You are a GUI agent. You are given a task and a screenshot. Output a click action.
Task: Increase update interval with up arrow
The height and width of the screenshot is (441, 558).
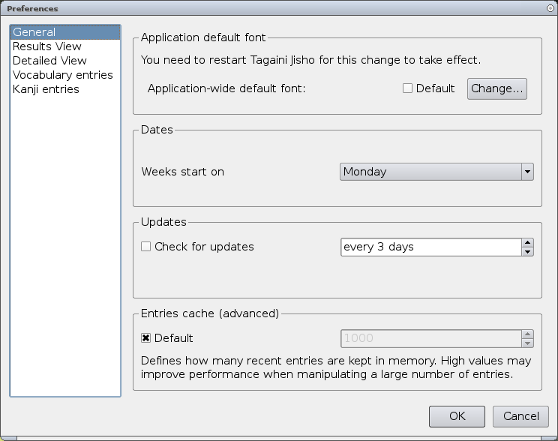click(527, 243)
